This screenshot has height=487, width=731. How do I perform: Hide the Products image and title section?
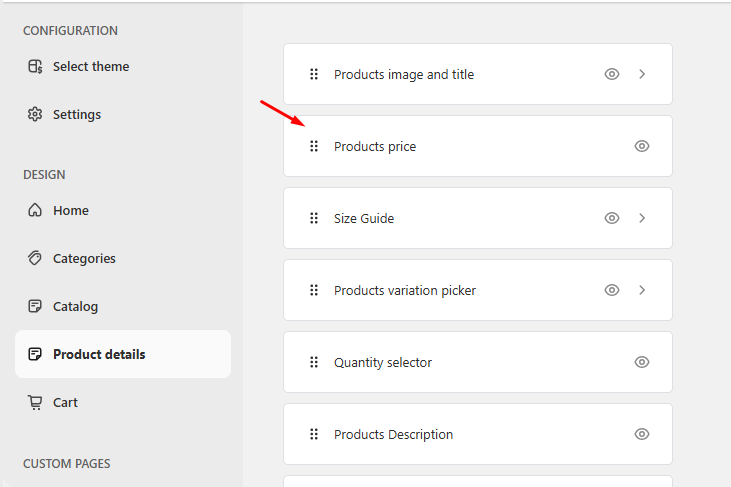pyautogui.click(x=612, y=74)
